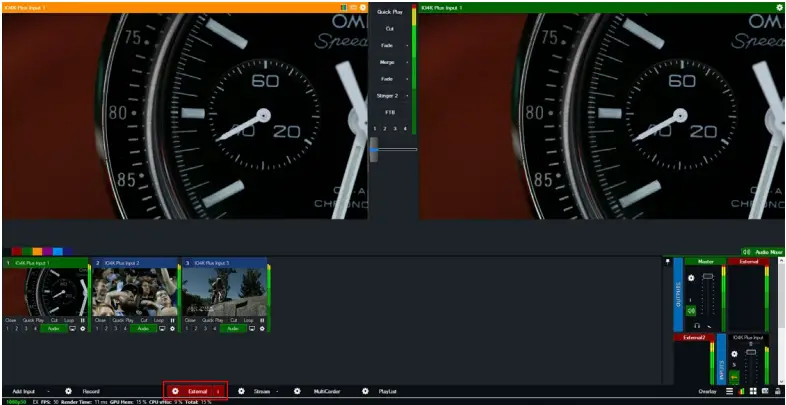786x405 pixels.
Task: Toggle Loop on Input 3
Action: click(248, 320)
